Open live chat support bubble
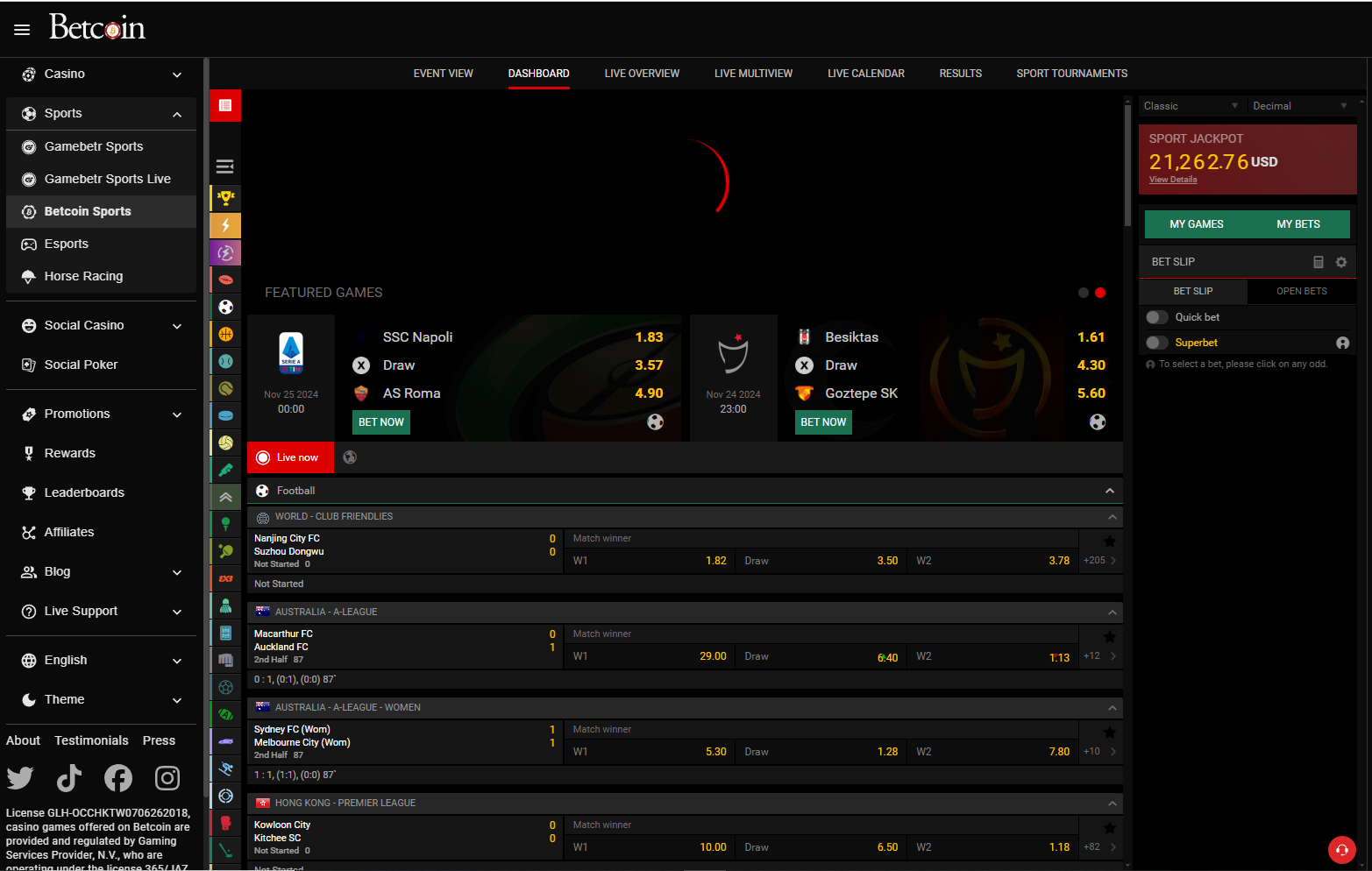This screenshot has height=871, width=1372. (1341, 850)
